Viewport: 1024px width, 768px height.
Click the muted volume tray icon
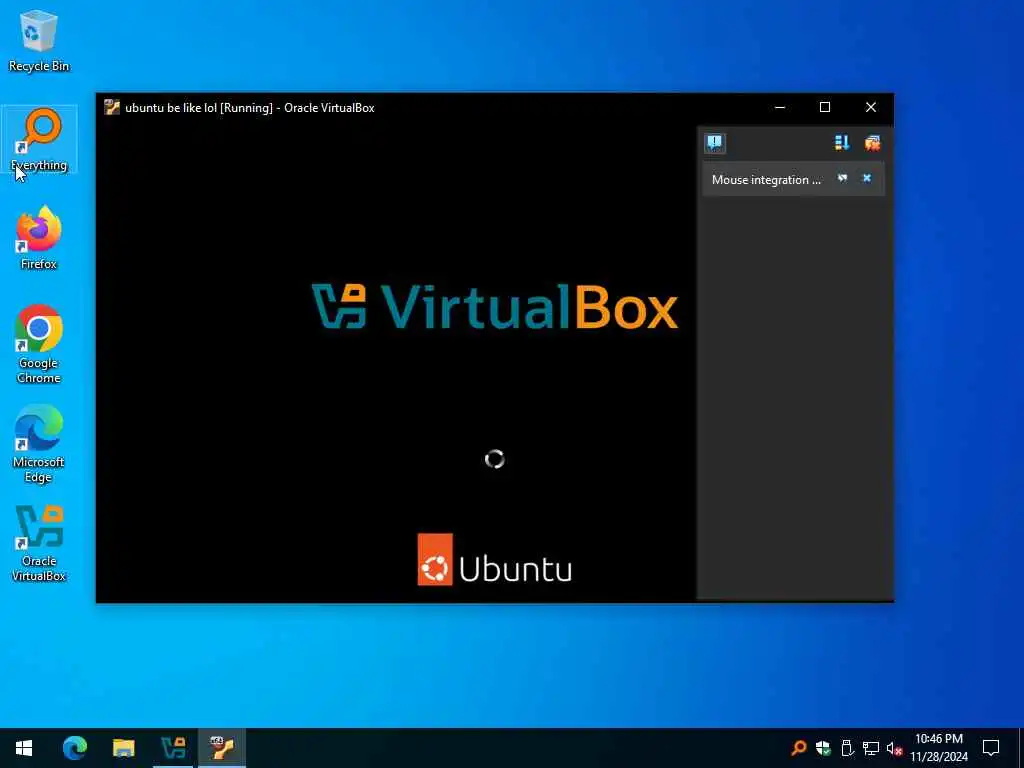[894, 748]
